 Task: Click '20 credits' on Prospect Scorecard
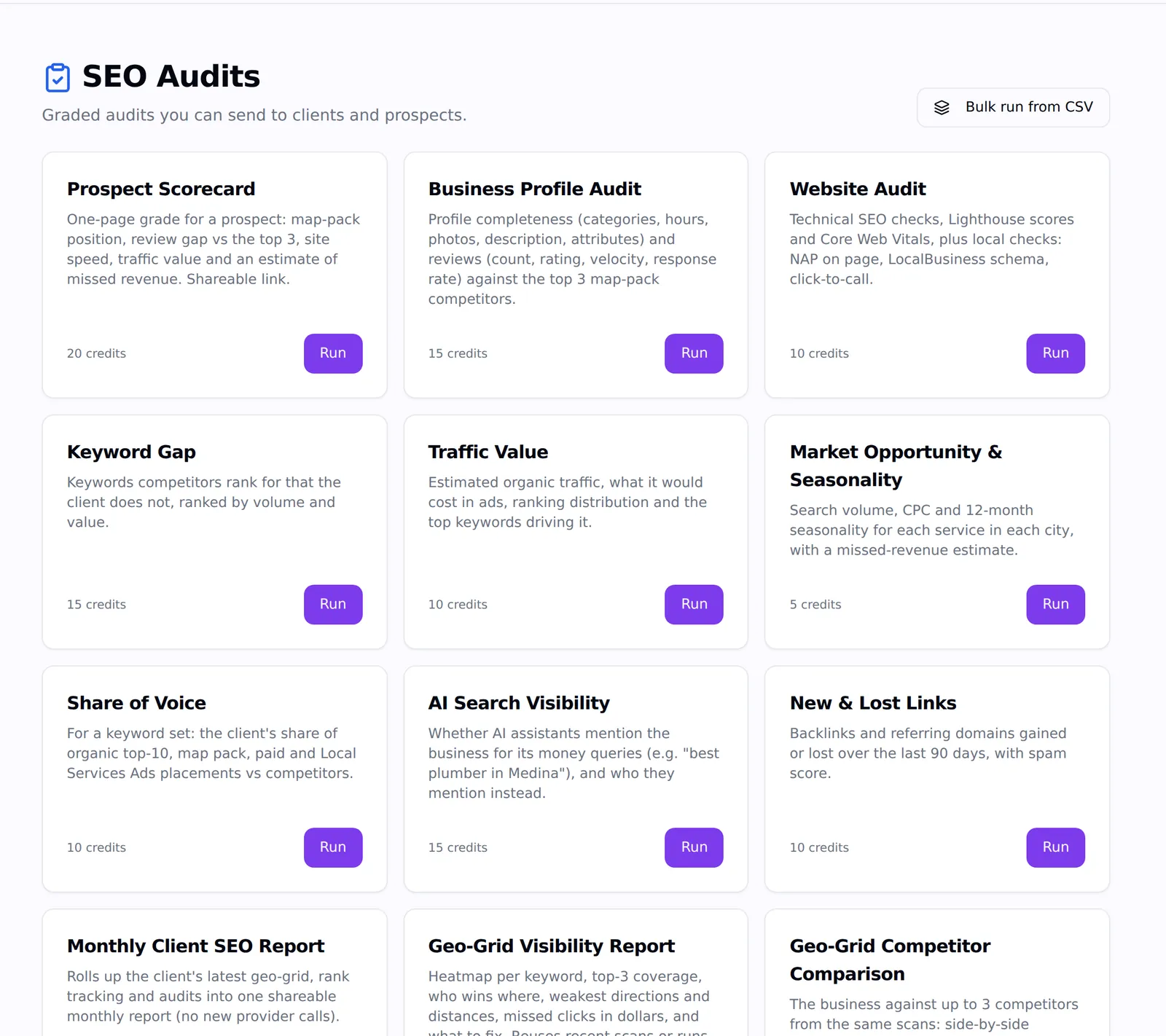pyautogui.click(x=96, y=353)
